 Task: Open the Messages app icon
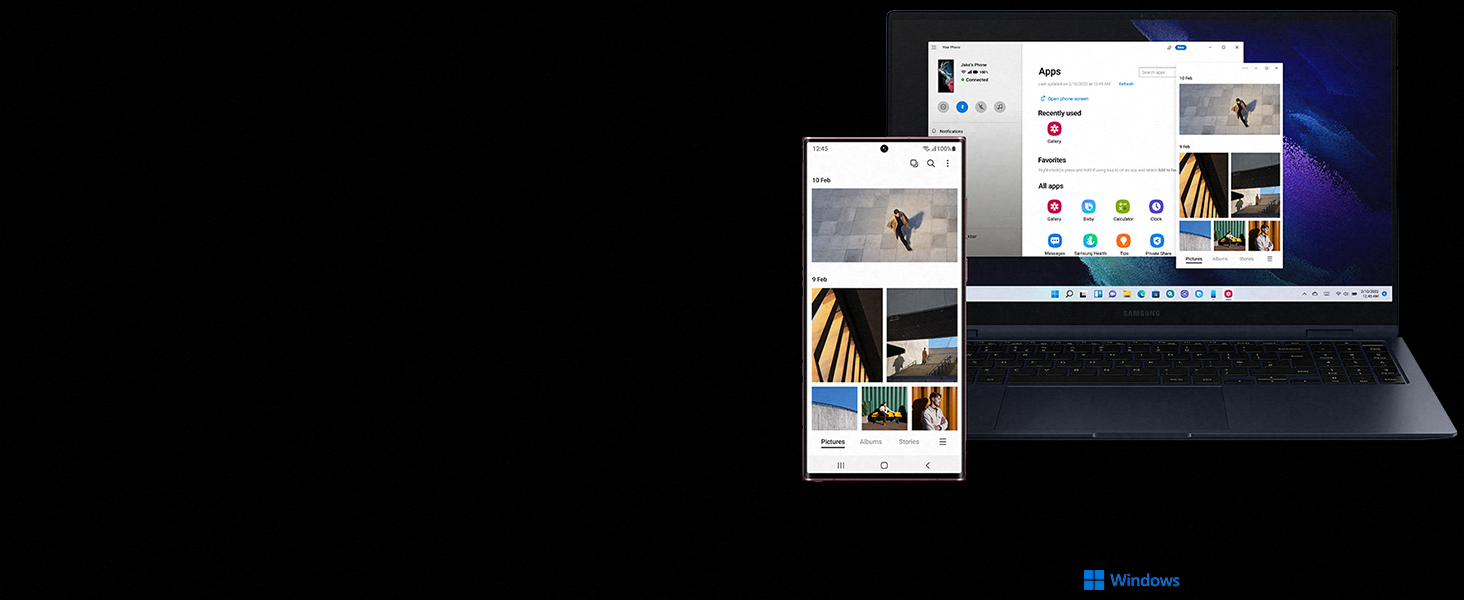[x=1054, y=241]
